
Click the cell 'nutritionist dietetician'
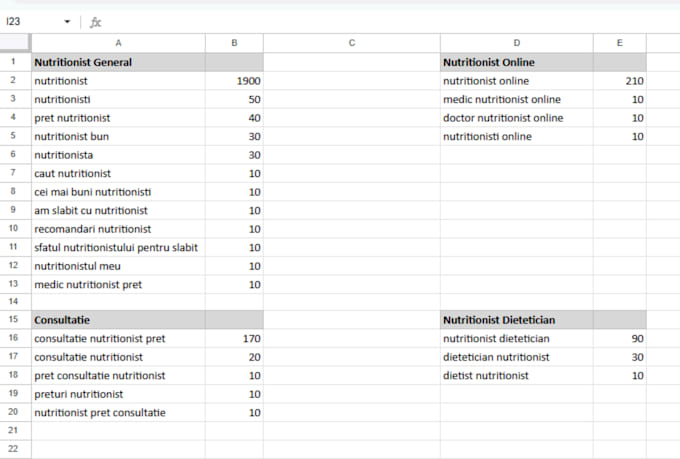click(x=517, y=338)
